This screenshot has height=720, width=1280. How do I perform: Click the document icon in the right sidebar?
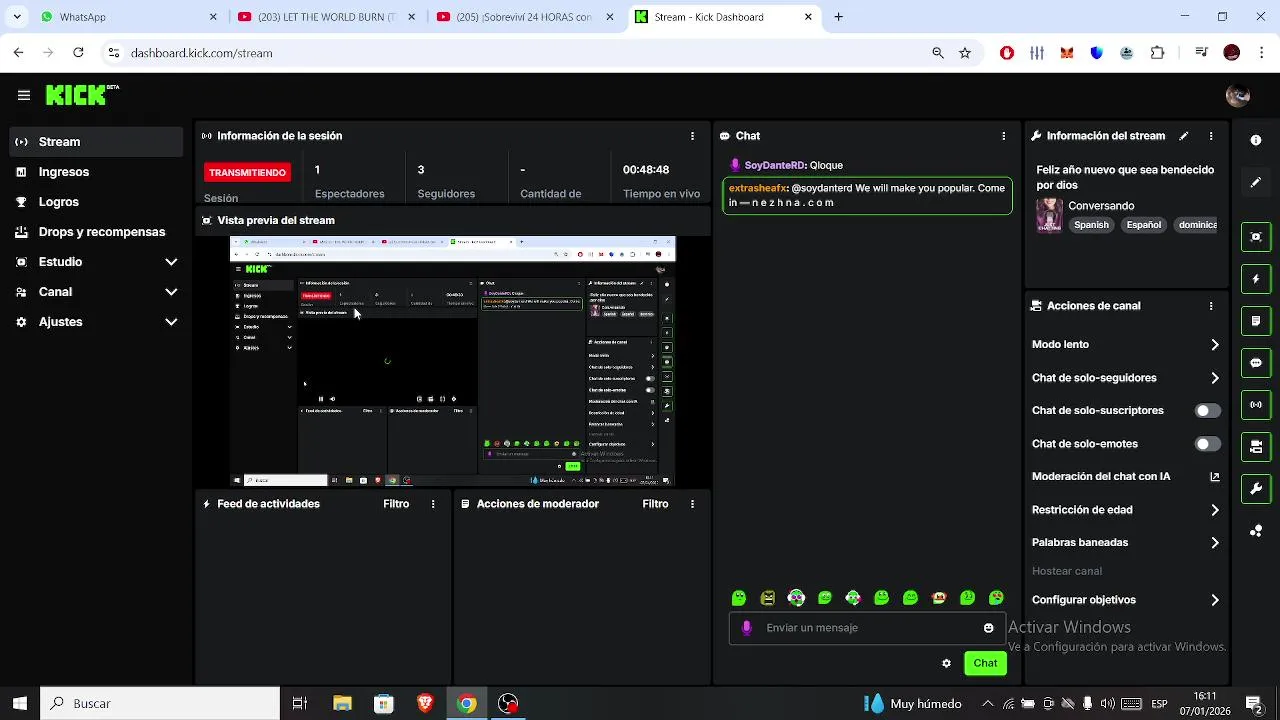(1256, 321)
